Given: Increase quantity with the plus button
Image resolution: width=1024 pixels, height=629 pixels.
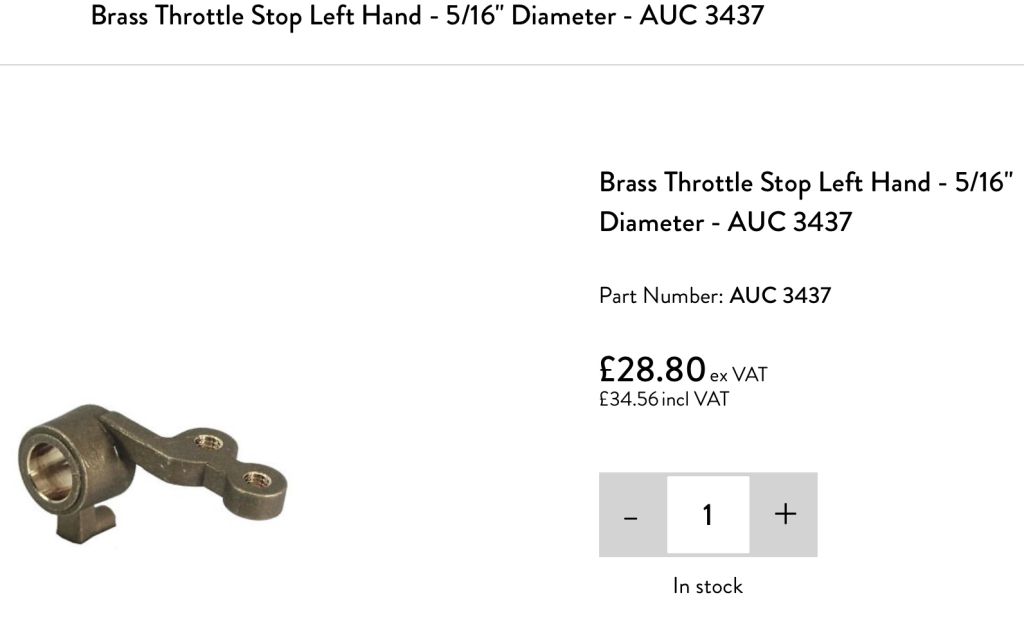Looking at the screenshot, I should [x=784, y=515].
